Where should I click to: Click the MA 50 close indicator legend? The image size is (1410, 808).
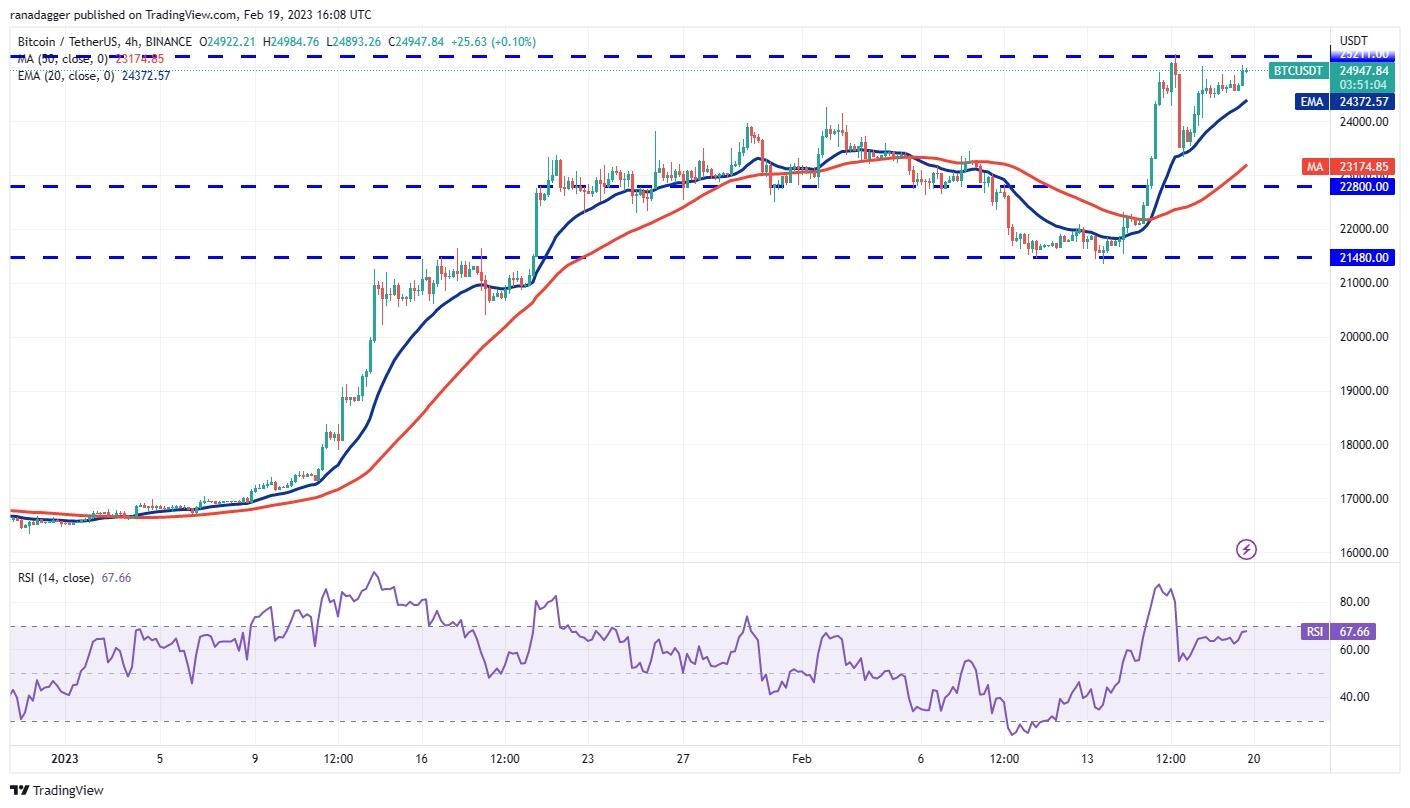pos(90,59)
